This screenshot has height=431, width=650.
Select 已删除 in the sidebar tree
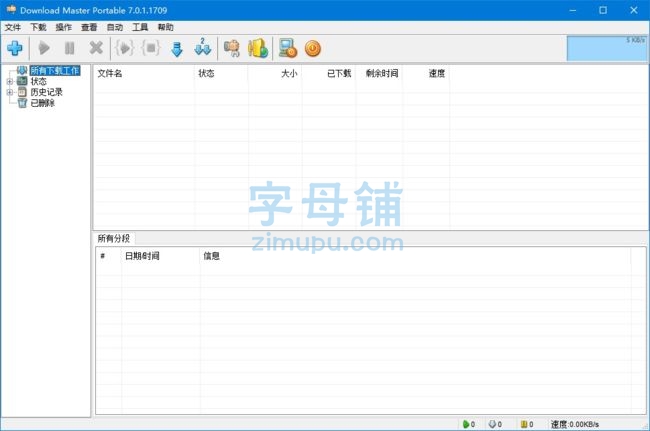(43, 103)
